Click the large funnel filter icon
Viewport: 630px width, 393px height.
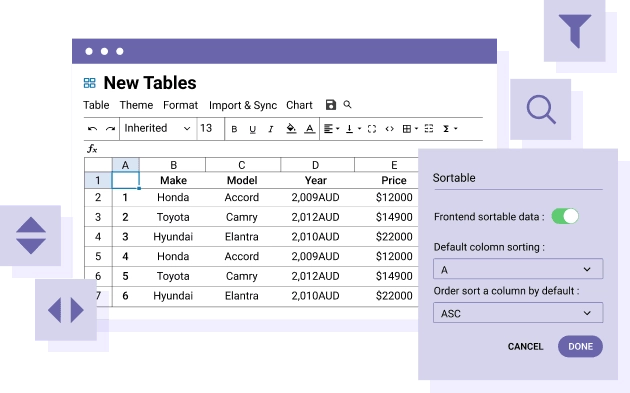575,31
